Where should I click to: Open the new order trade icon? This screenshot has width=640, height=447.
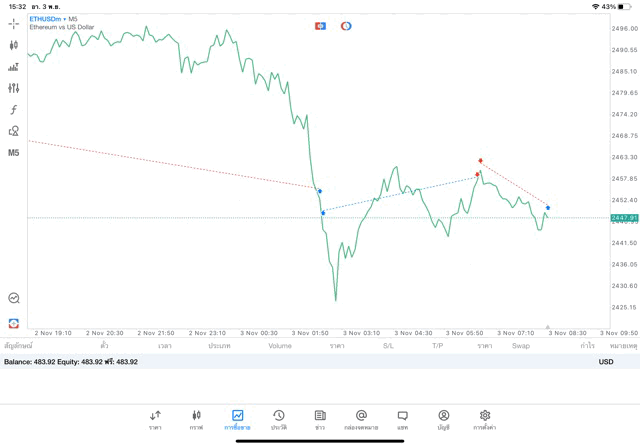click(x=13, y=323)
